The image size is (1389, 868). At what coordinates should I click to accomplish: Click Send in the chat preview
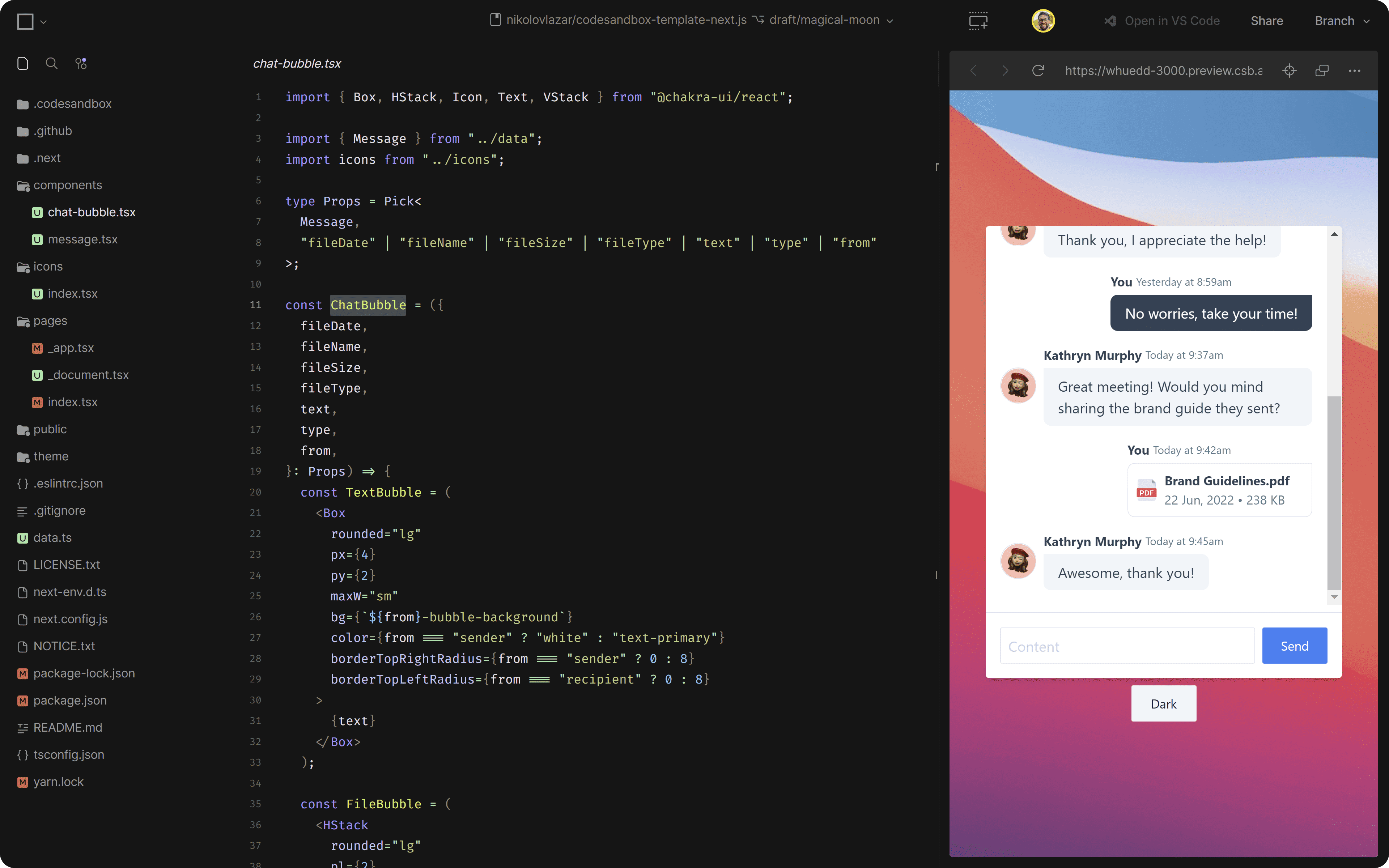tap(1294, 645)
